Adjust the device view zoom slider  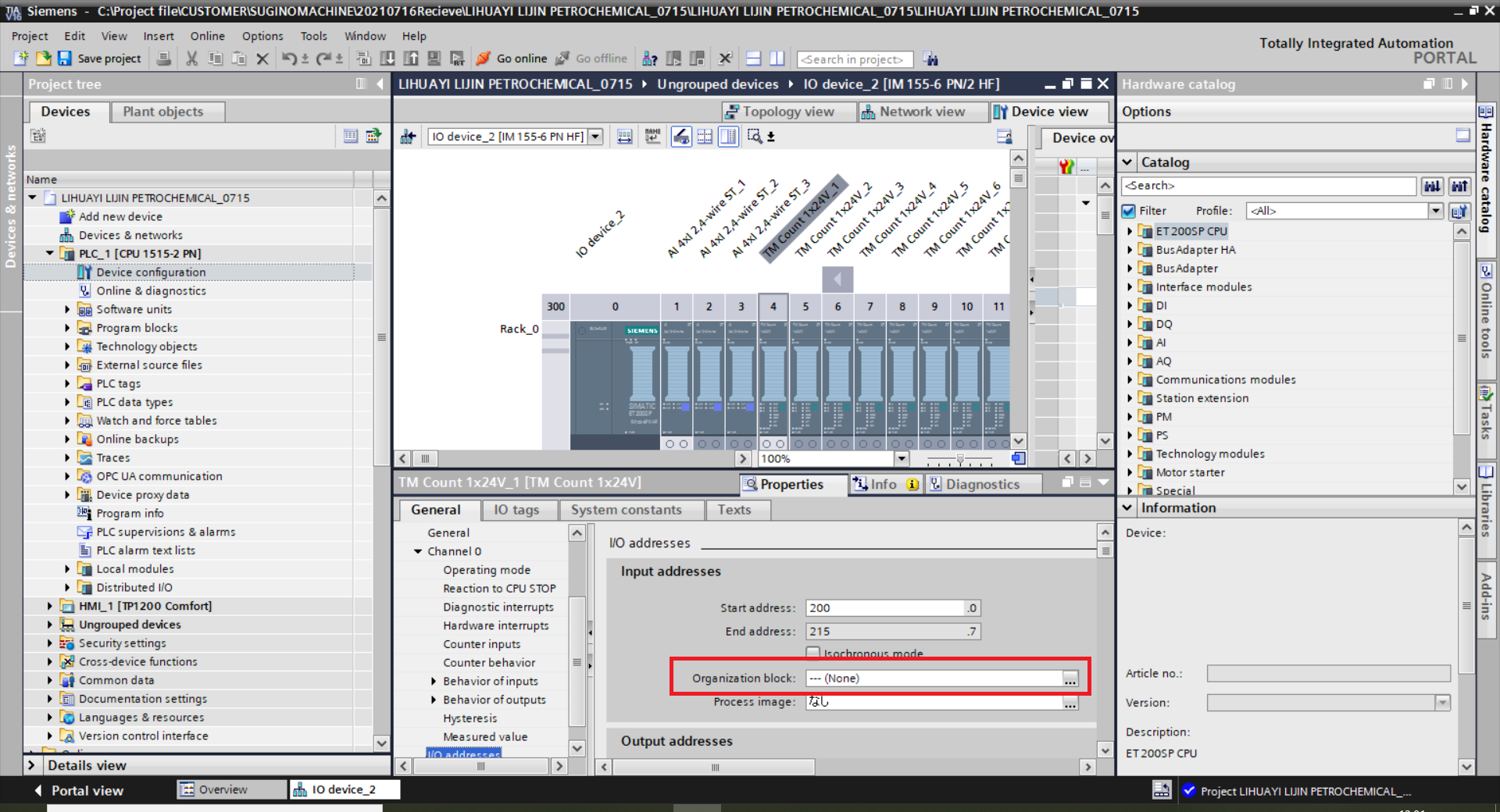click(x=960, y=459)
